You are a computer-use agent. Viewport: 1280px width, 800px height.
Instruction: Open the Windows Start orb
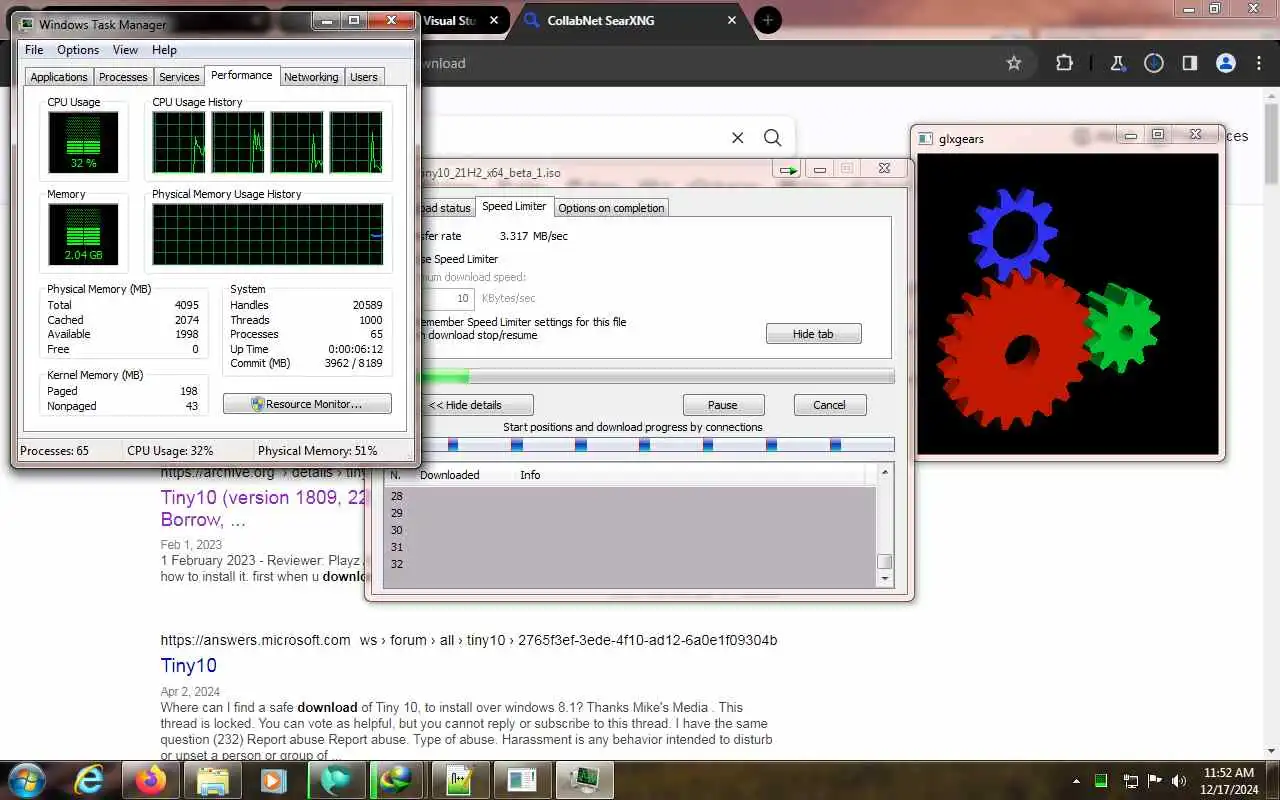click(26, 779)
